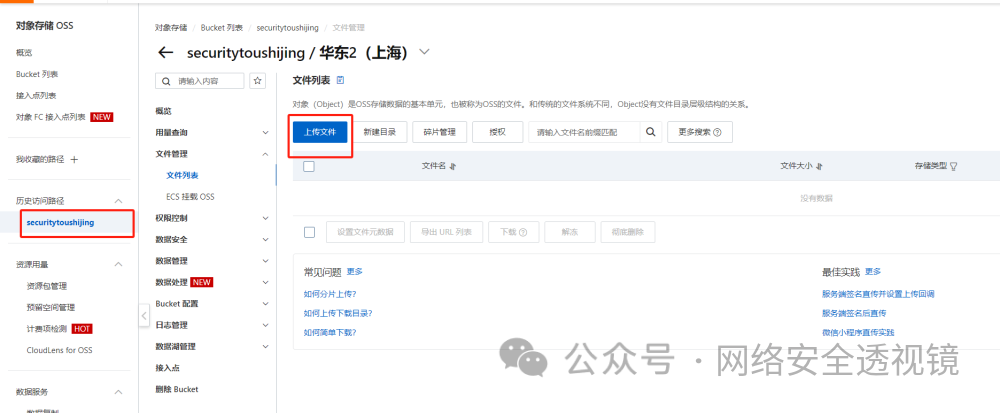Open 概览 in the left OSS sidebar
Image resolution: width=1000 pixels, height=413 pixels.
click(x=24, y=52)
